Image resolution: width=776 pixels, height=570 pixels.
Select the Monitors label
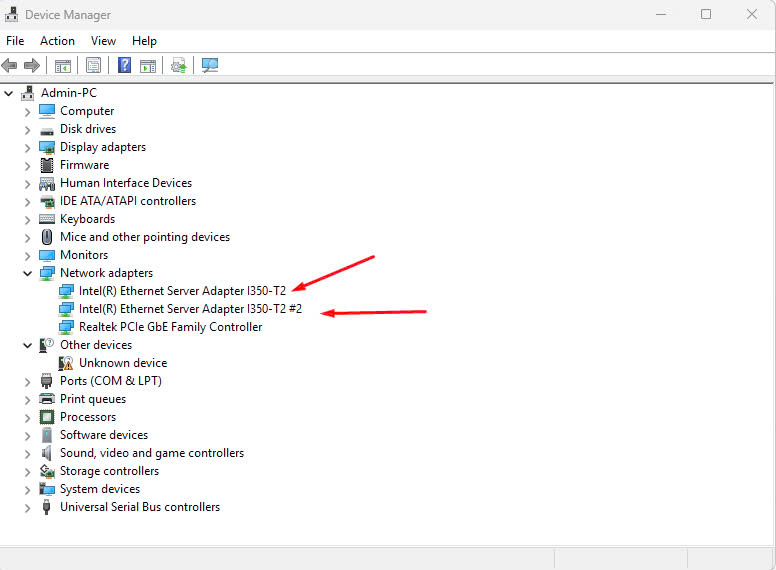click(x=84, y=255)
